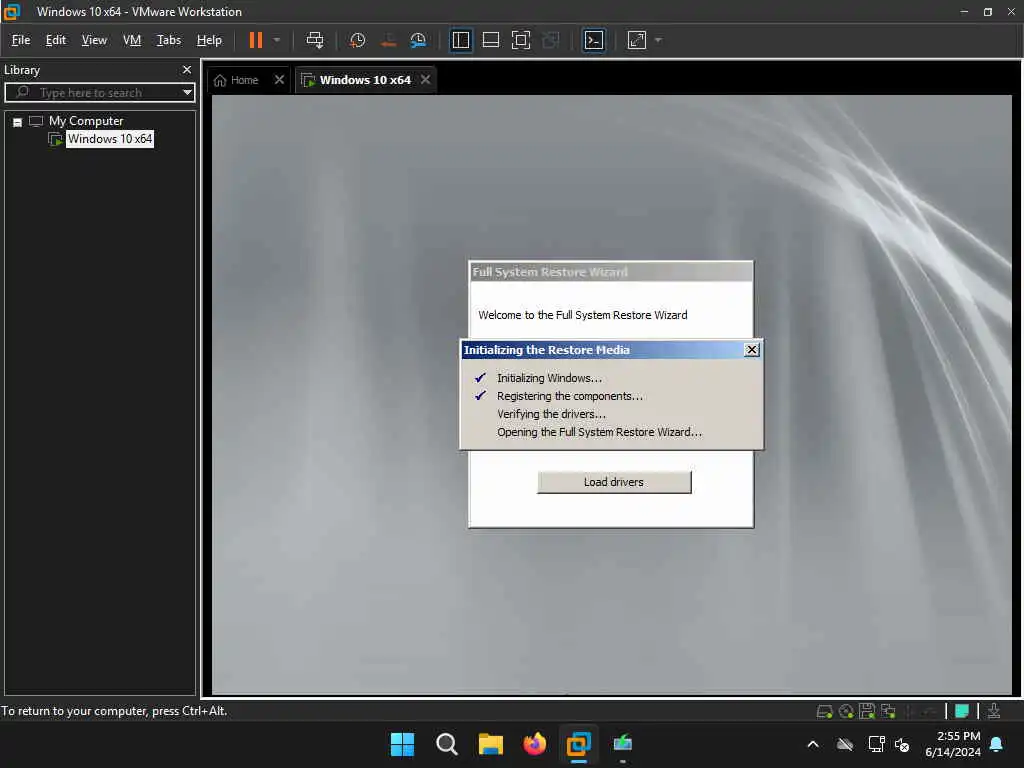Viewport: 1024px width, 768px height.
Task: Click the 'Verifying the drivers...' text
Action: pos(551,414)
